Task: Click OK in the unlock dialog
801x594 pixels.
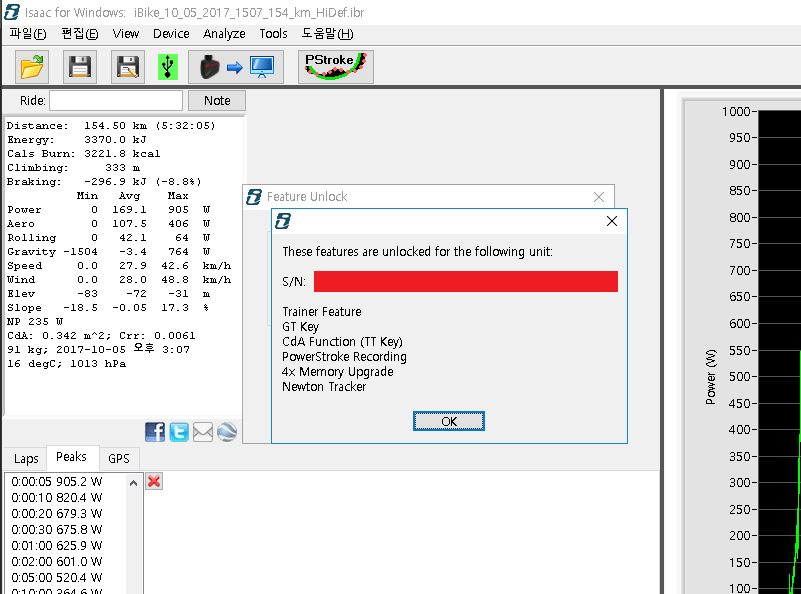Action: coord(449,421)
